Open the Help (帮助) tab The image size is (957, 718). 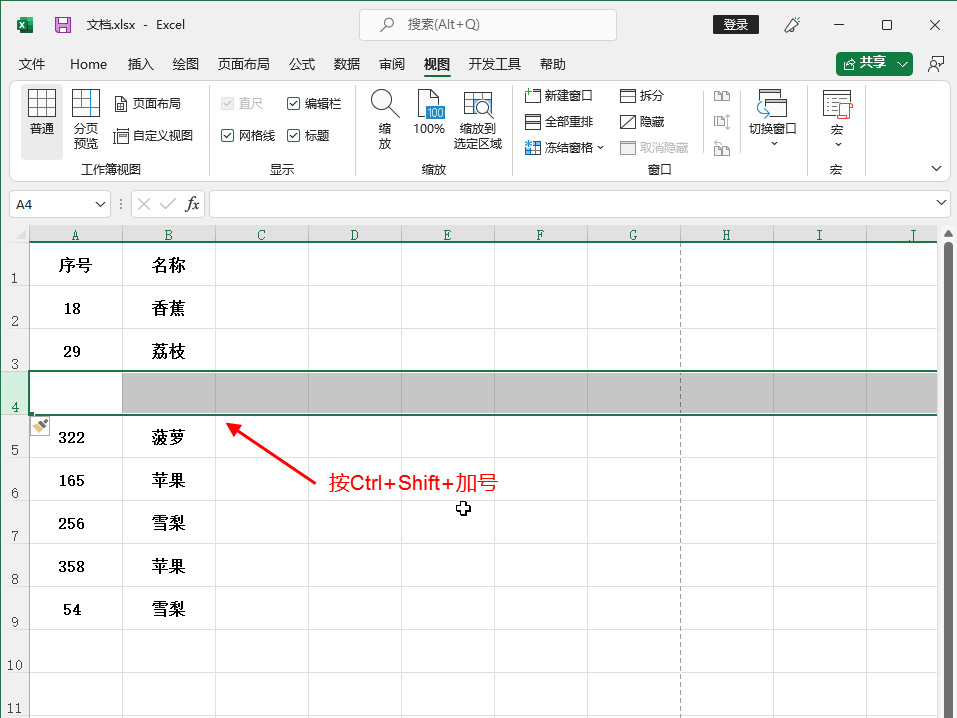click(552, 64)
